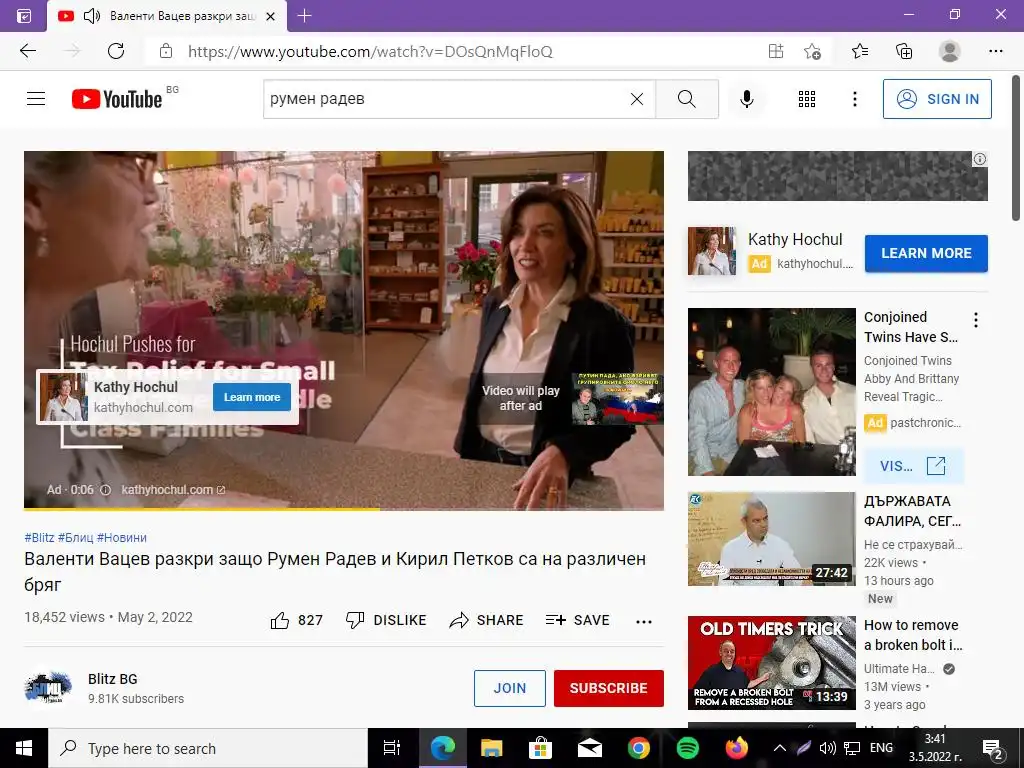1024x768 pixels.
Task: Click the magnifier search button
Action: coord(686,99)
